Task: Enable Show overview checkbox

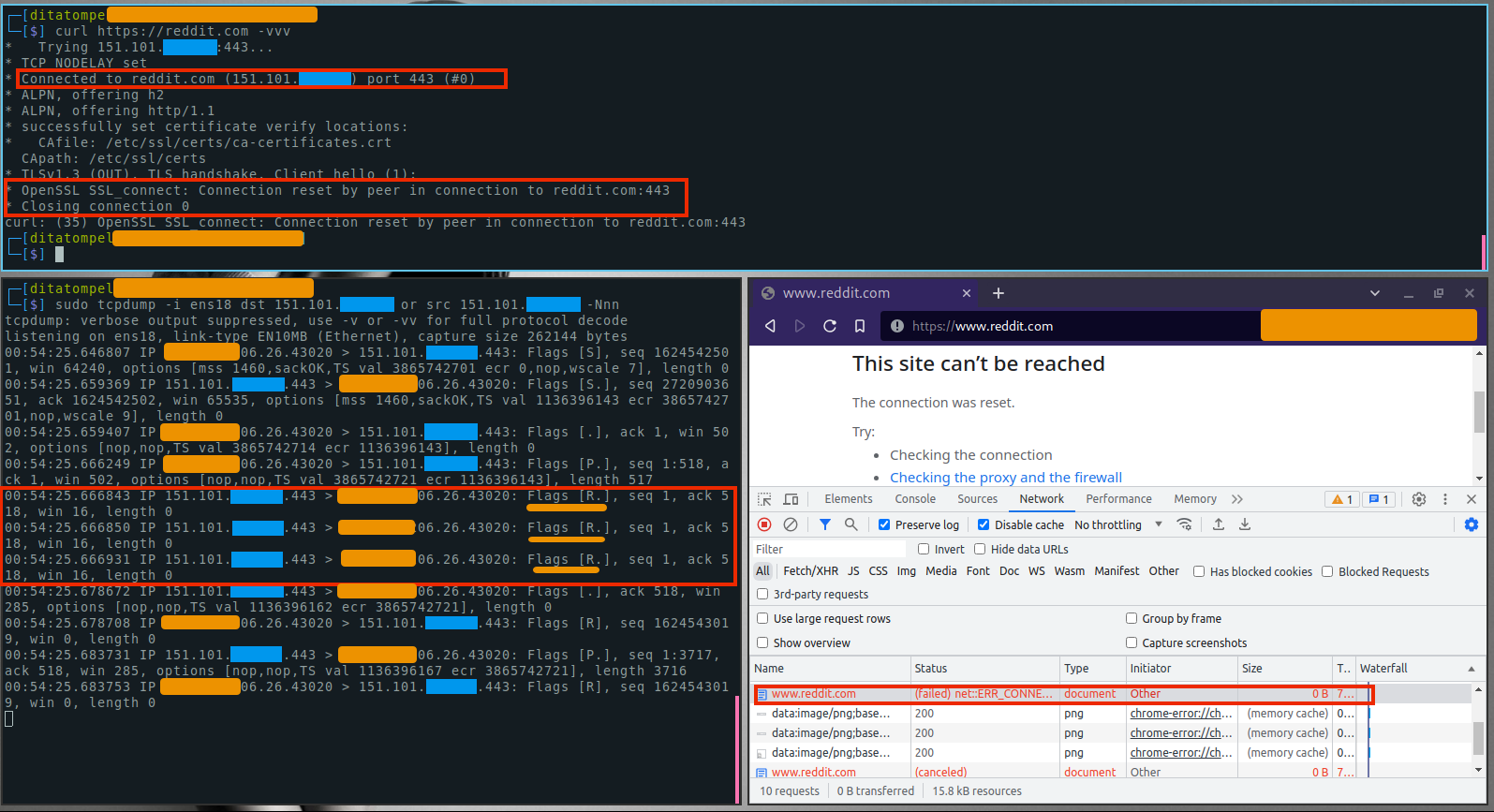Action: pyautogui.click(x=762, y=642)
